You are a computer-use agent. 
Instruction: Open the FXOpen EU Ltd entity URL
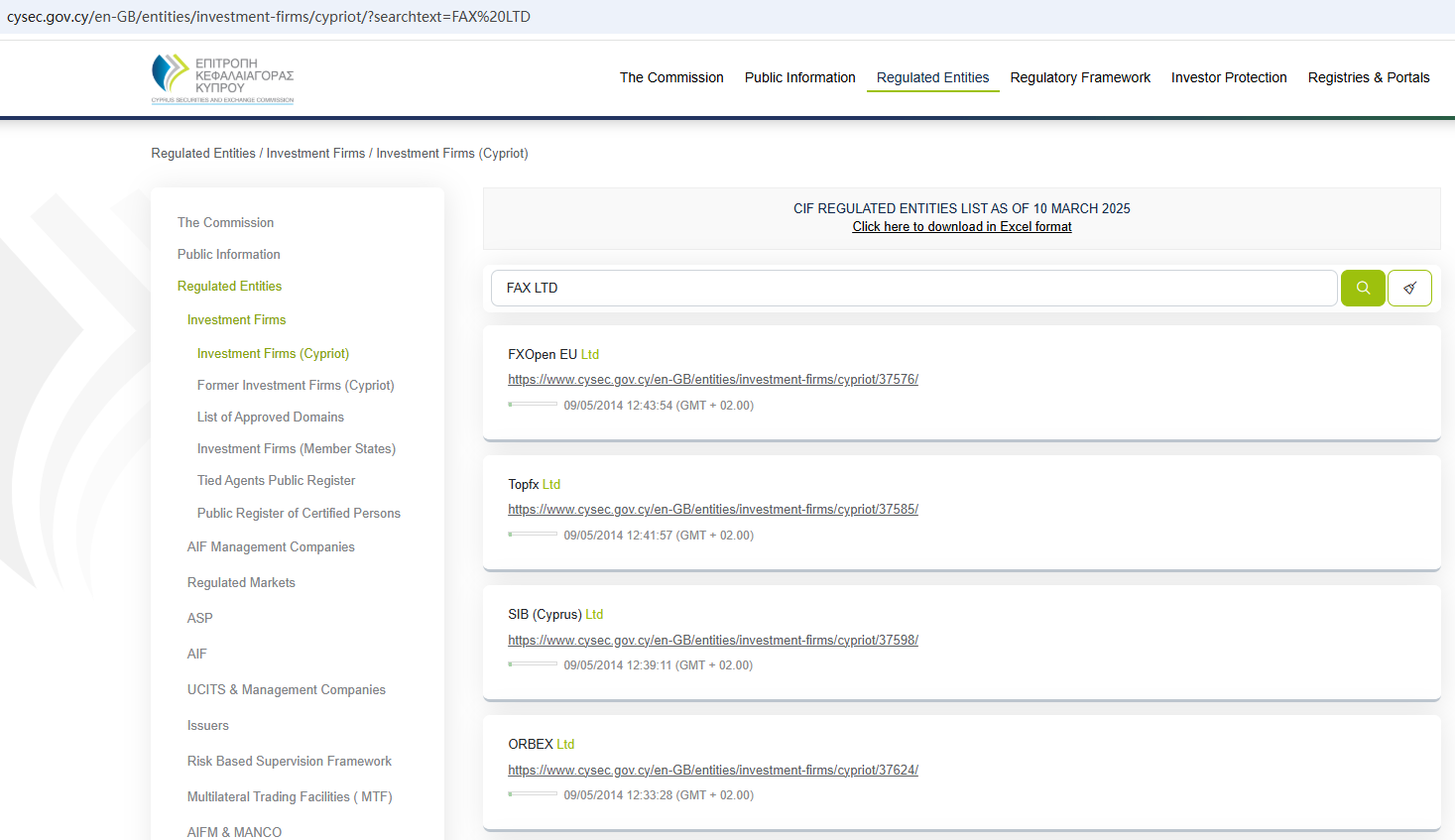tap(712, 380)
